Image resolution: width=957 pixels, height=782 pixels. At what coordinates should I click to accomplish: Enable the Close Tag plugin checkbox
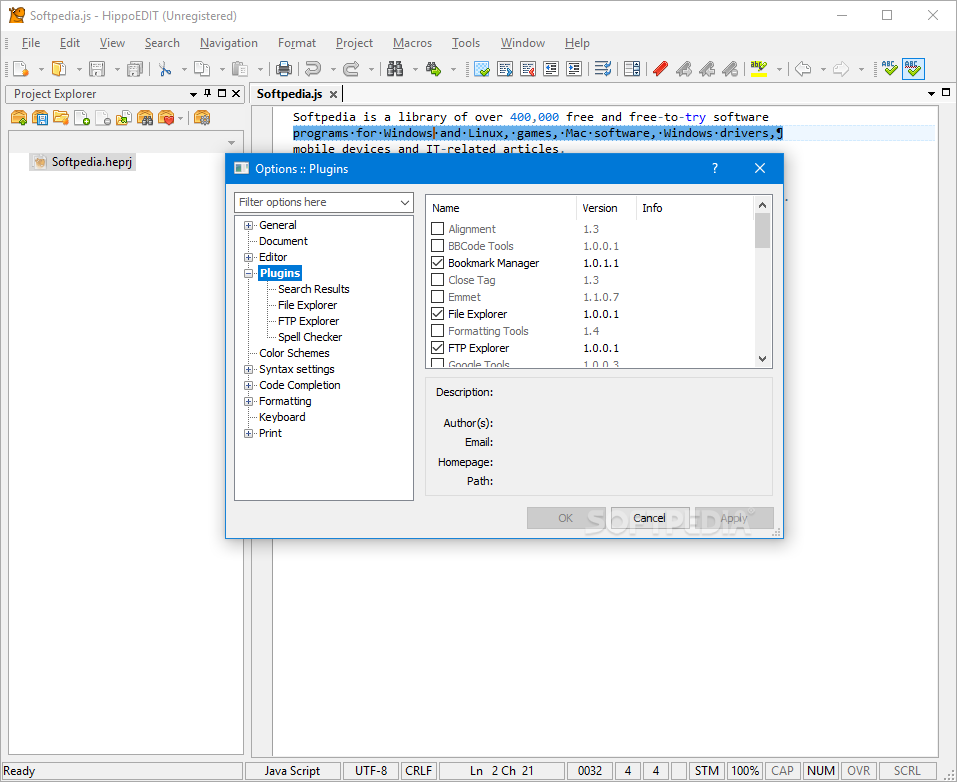point(437,280)
